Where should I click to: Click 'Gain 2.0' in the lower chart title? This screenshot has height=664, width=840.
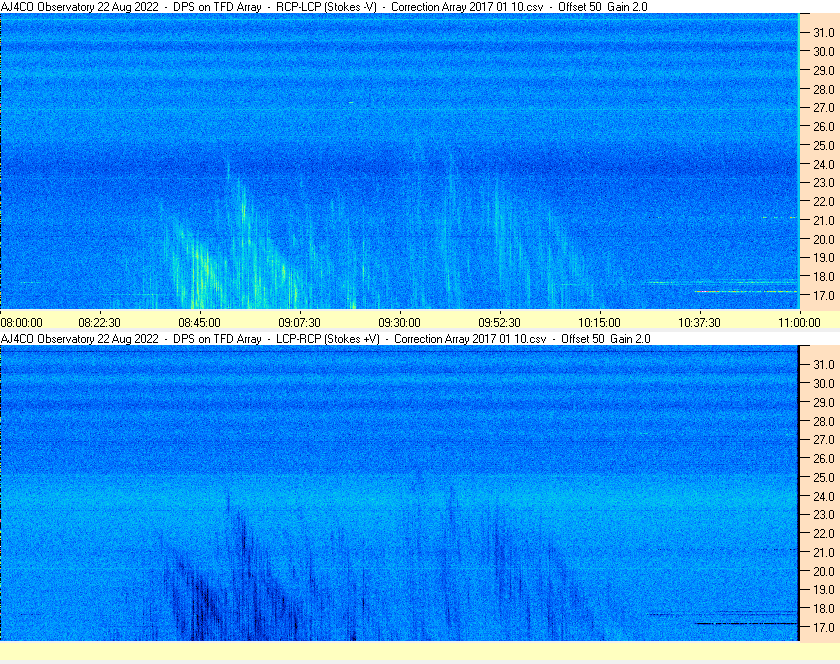pos(631,339)
